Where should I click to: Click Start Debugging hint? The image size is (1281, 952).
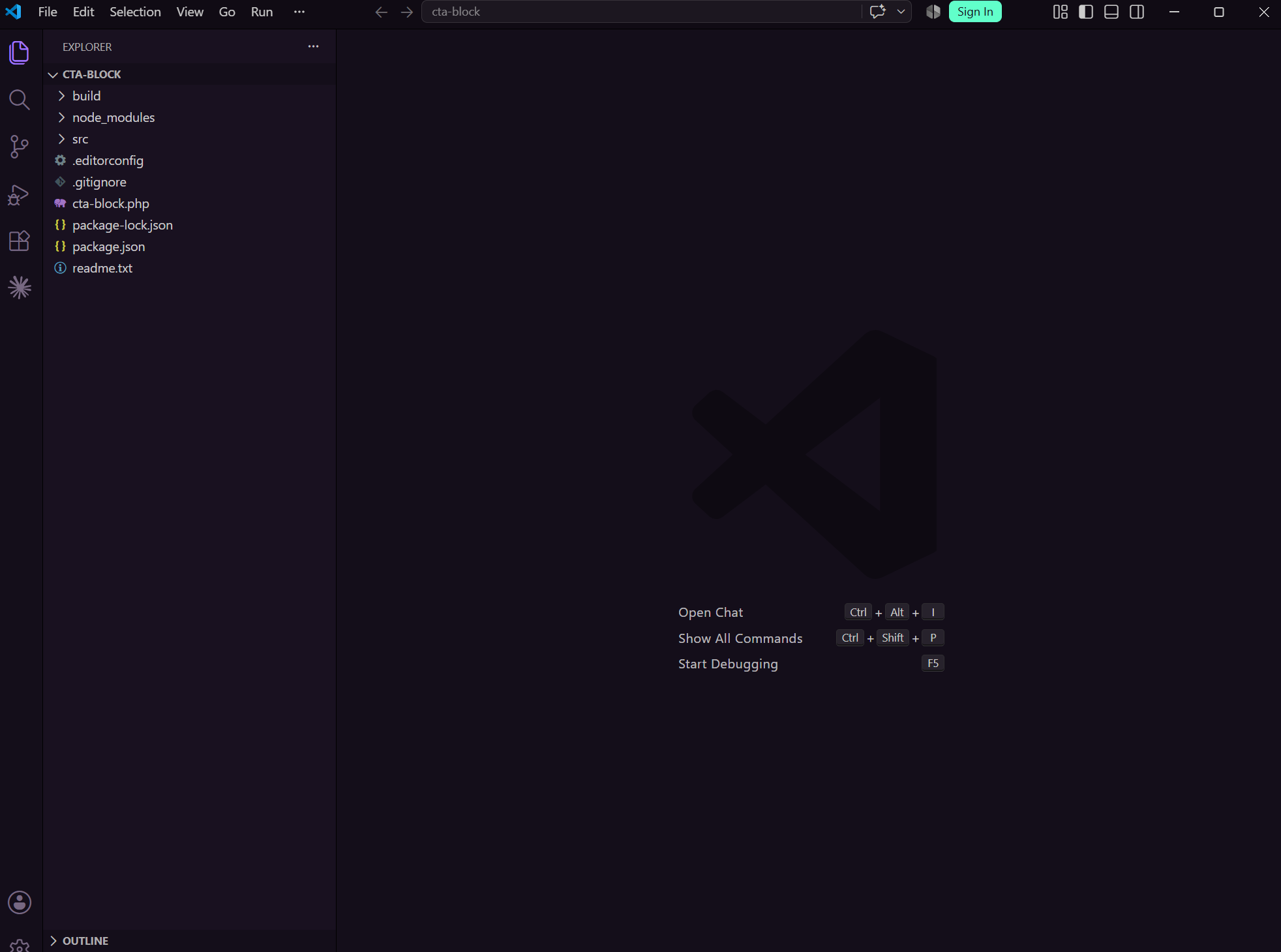point(728,664)
